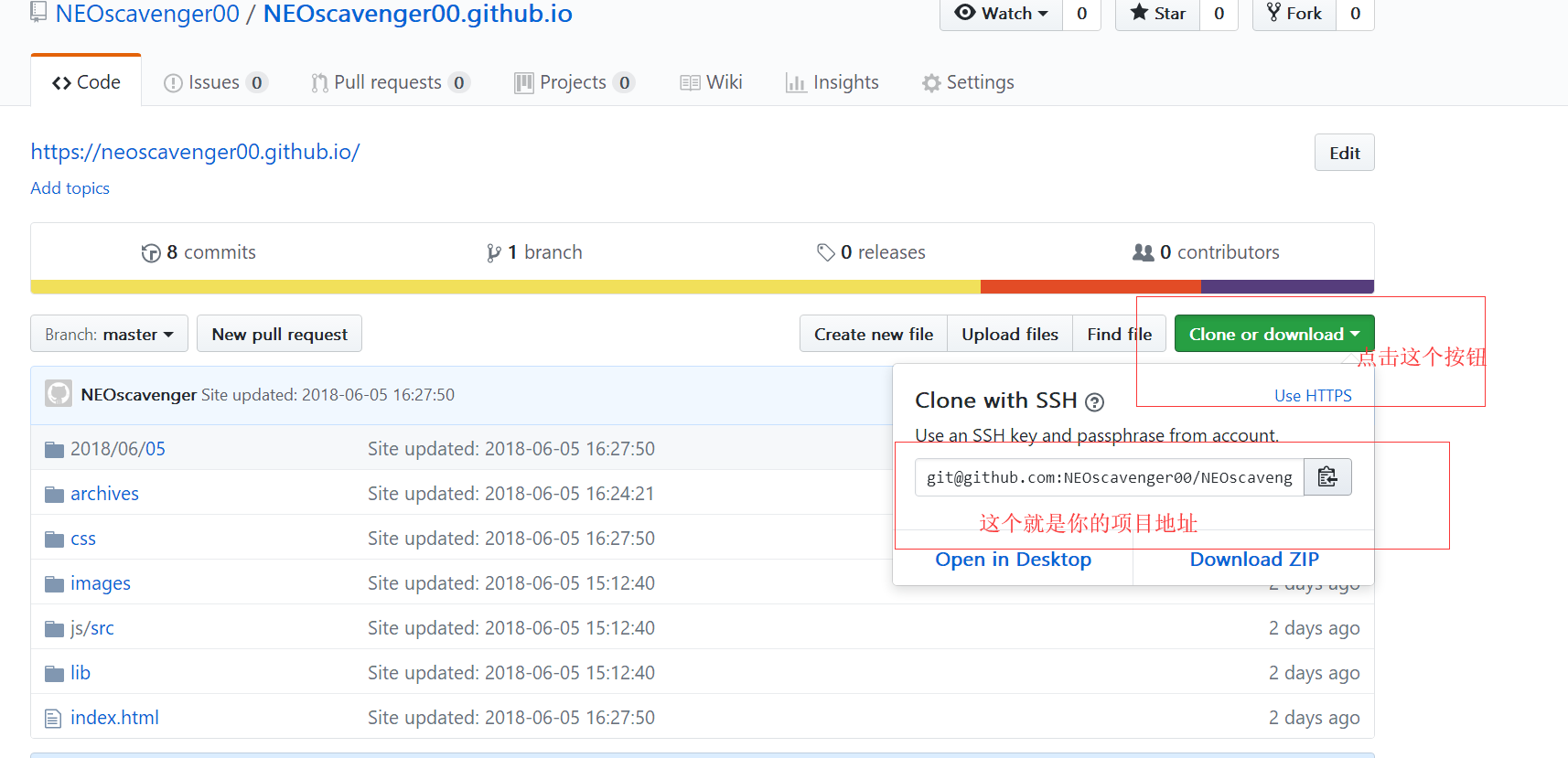Click the purple language bar segment
Screen dimensions: 1568x758
coord(1287,287)
